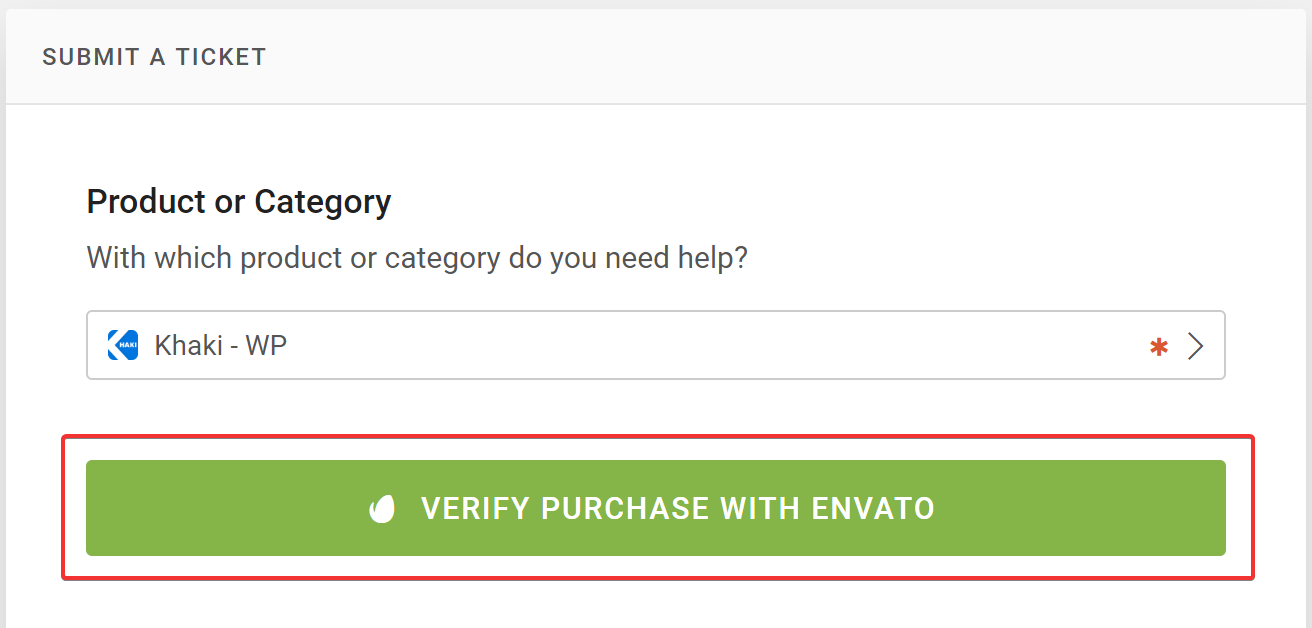
Task: Select the 'Khaki - WP' selected product text
Action: pos(220,346)
